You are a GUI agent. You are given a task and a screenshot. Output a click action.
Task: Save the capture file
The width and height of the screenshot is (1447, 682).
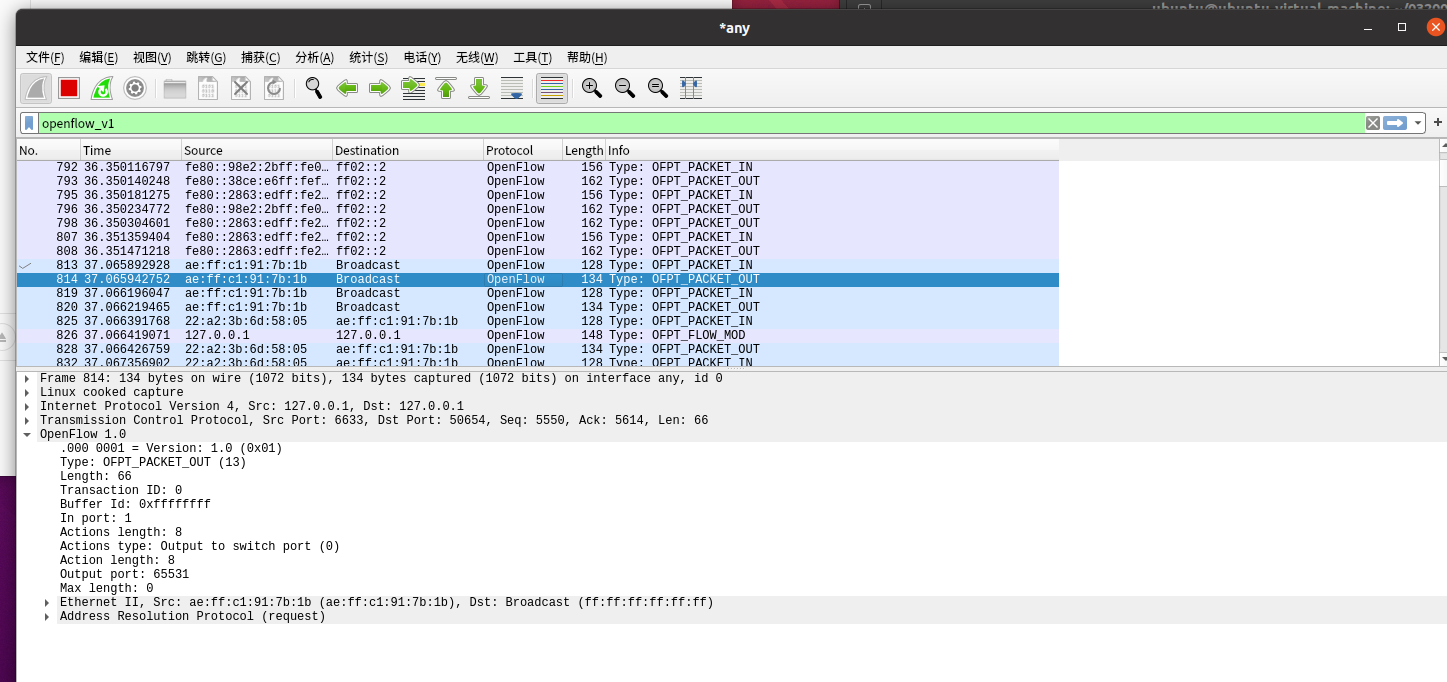[208, 88]
